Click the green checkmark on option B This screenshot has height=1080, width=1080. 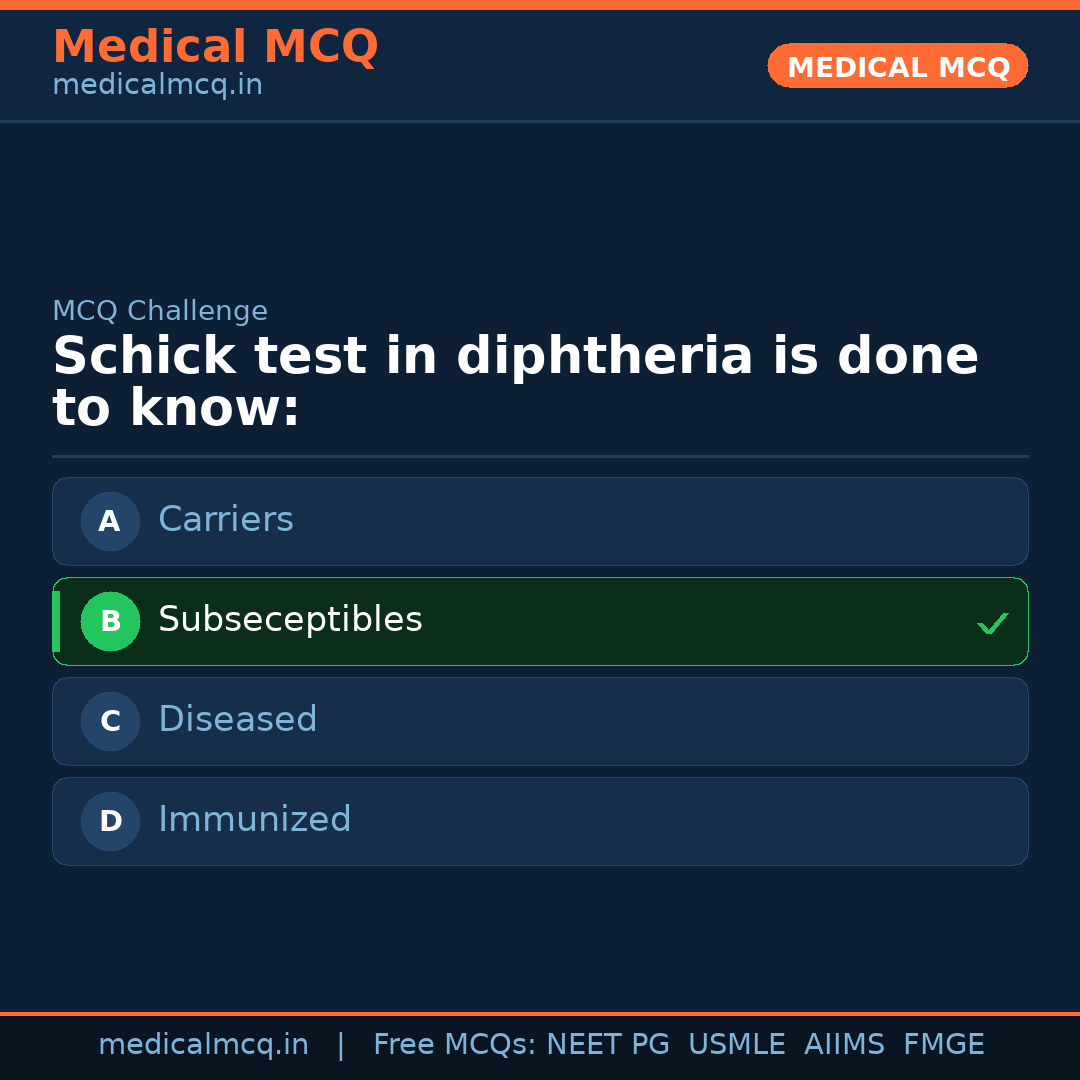(x=992, y=623)
